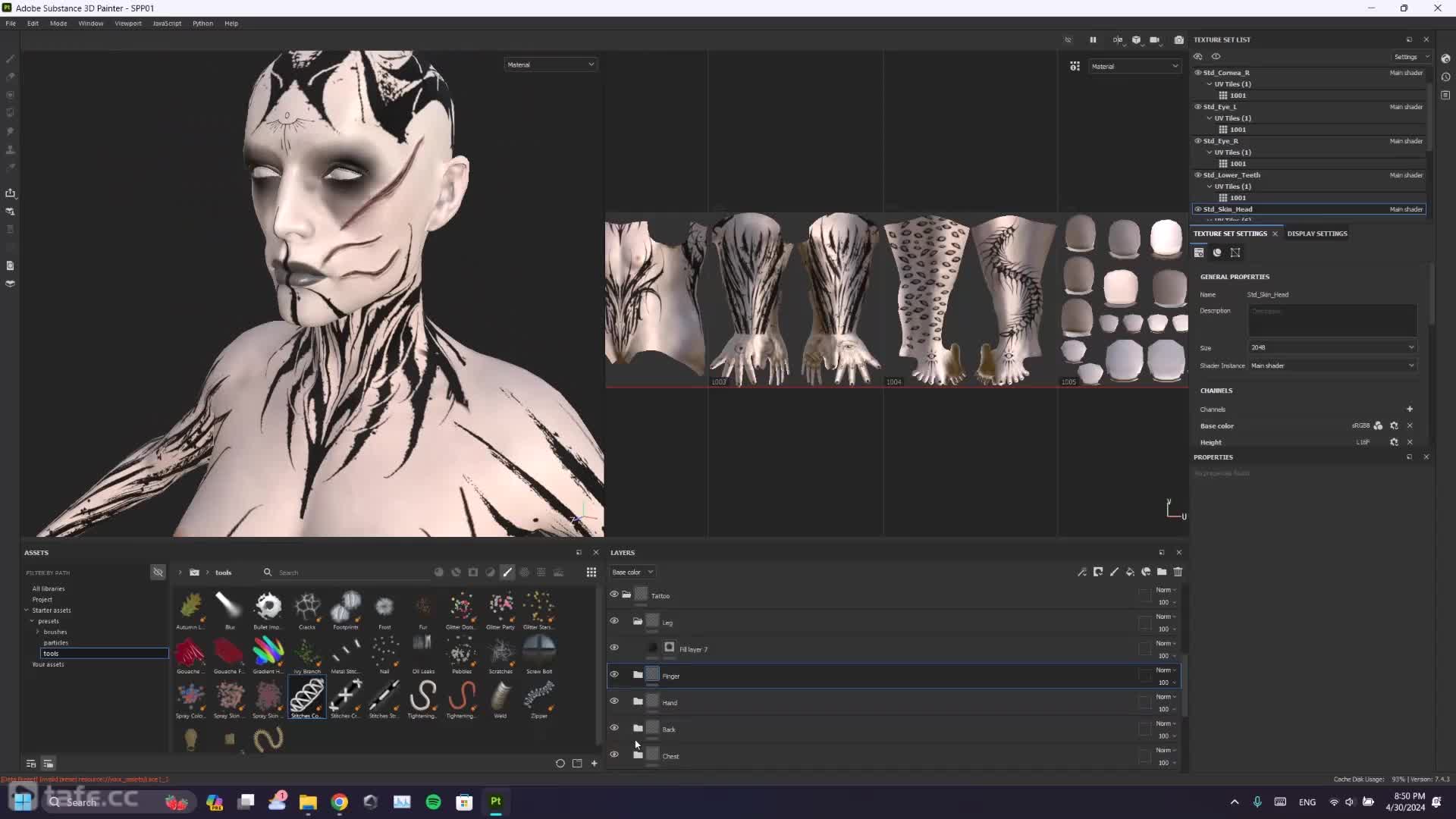Add a mask using the Layers toolbar icon
The width and height of the screenshot is (1456, 819).
1098,572
